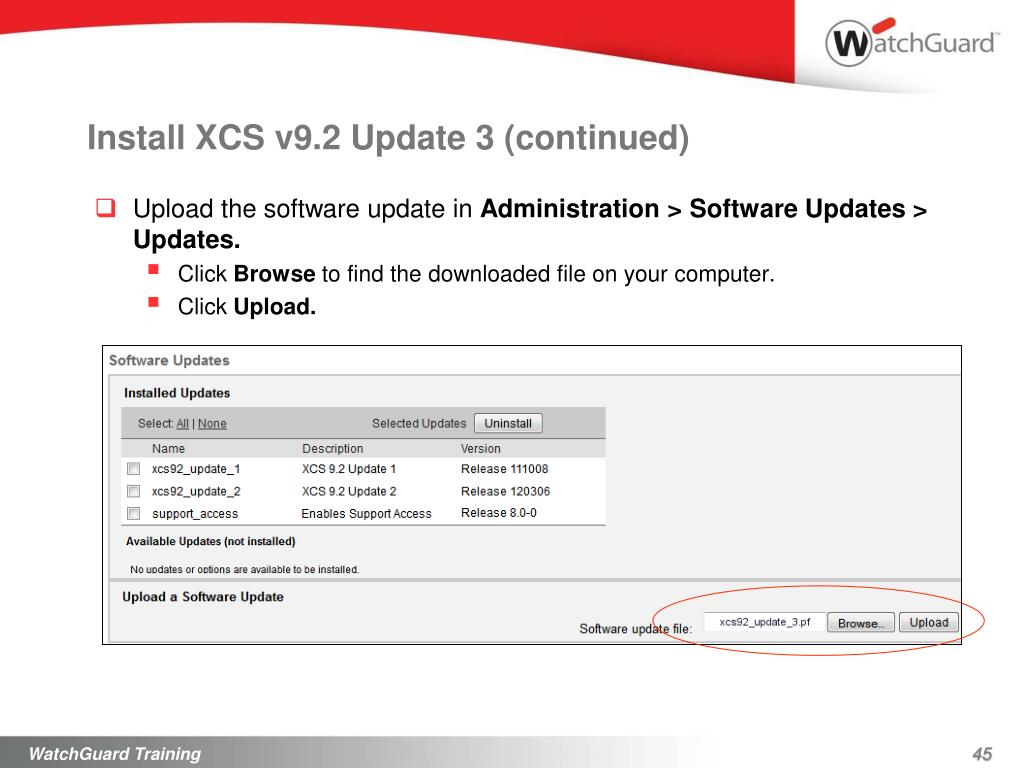This screenshot has height=768, width=1024.
Task: Click the Upload a Software Update heading
Action: (x=203, y=597)
